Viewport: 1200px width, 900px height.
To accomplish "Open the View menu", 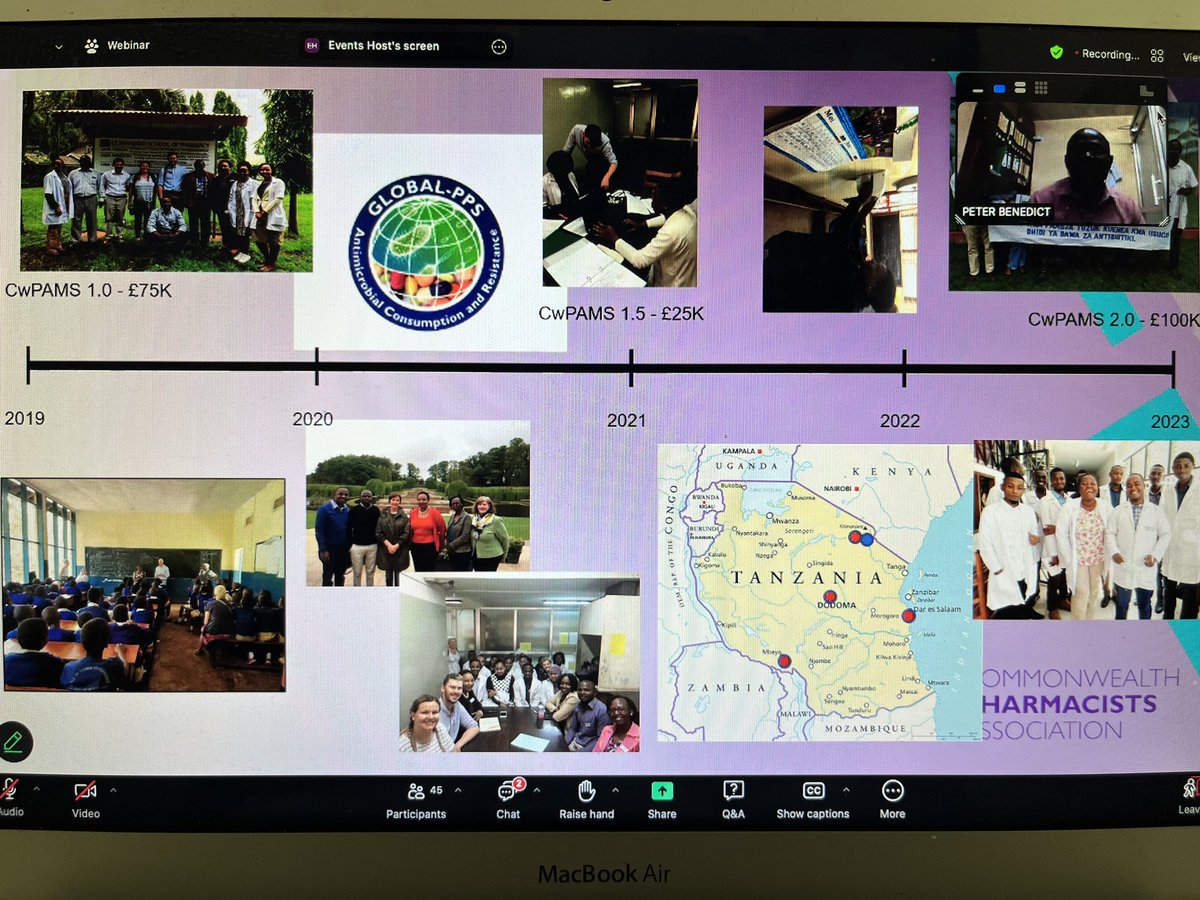I will [x=1190, y=55].
